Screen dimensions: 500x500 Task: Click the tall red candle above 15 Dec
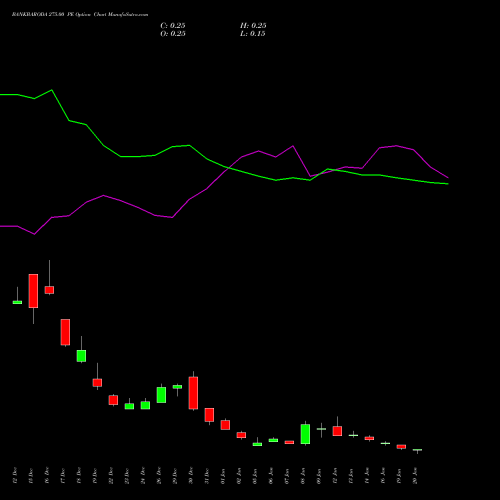tap(33, 291)
